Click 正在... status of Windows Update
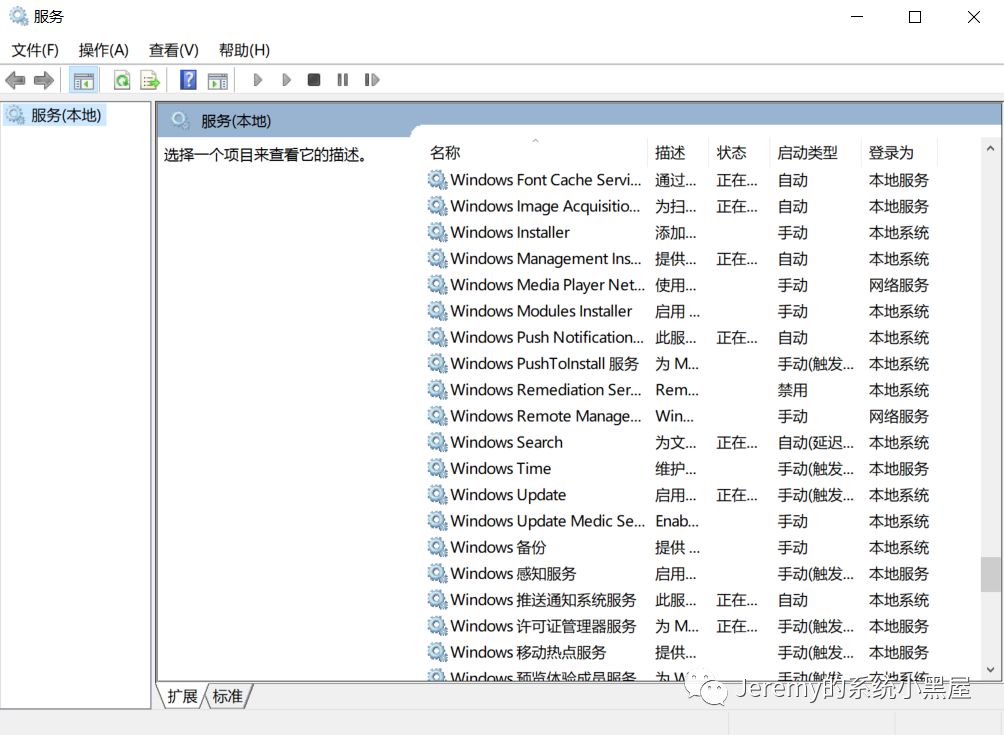Screen dimensions: 1004x735 737,495
